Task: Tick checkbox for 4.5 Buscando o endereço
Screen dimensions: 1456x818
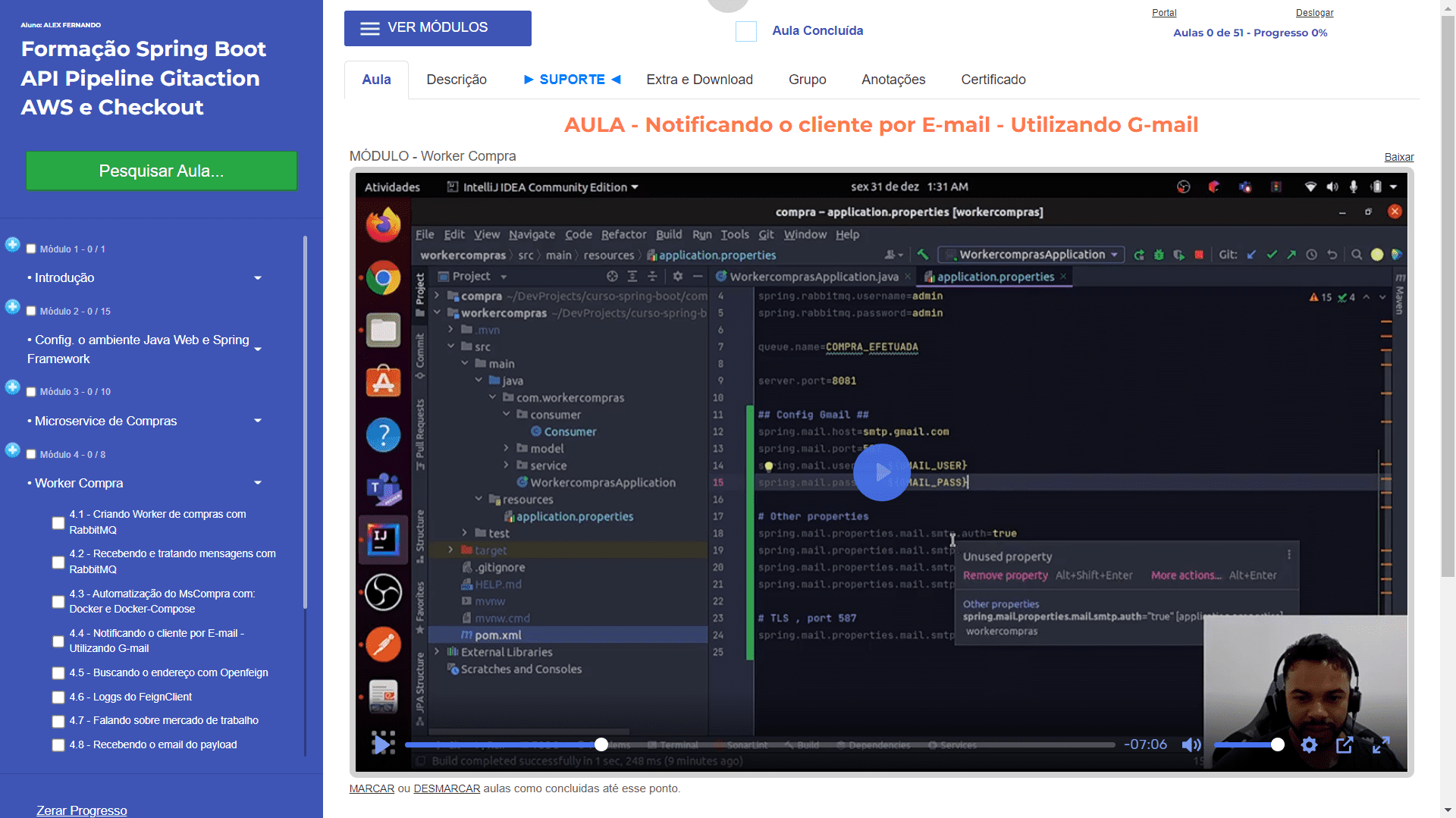Action: pyautogui.click(x=58, y=673)
